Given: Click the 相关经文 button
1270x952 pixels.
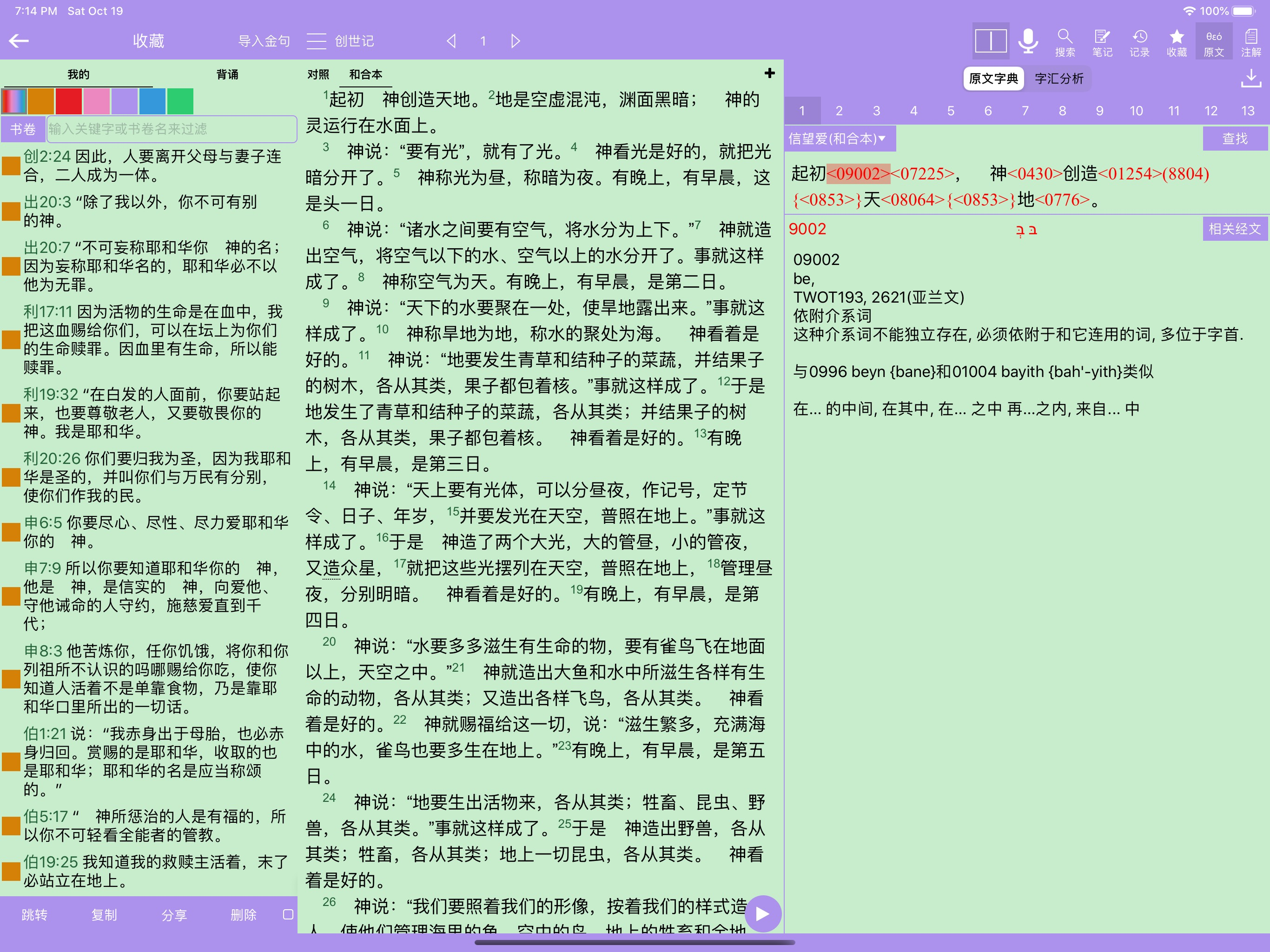Looking at the screenshot, I should coord(1235,229).
